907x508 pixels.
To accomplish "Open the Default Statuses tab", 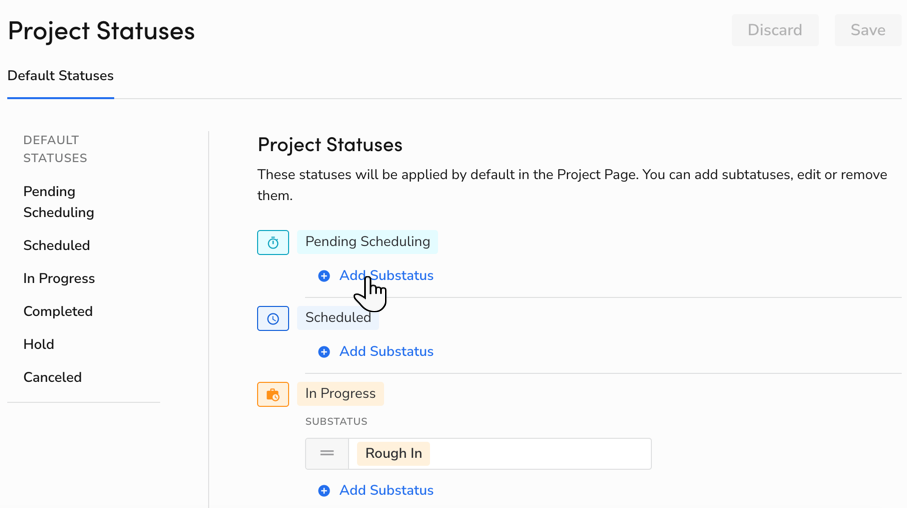I will pyautogui.click(x=60, y=76).
